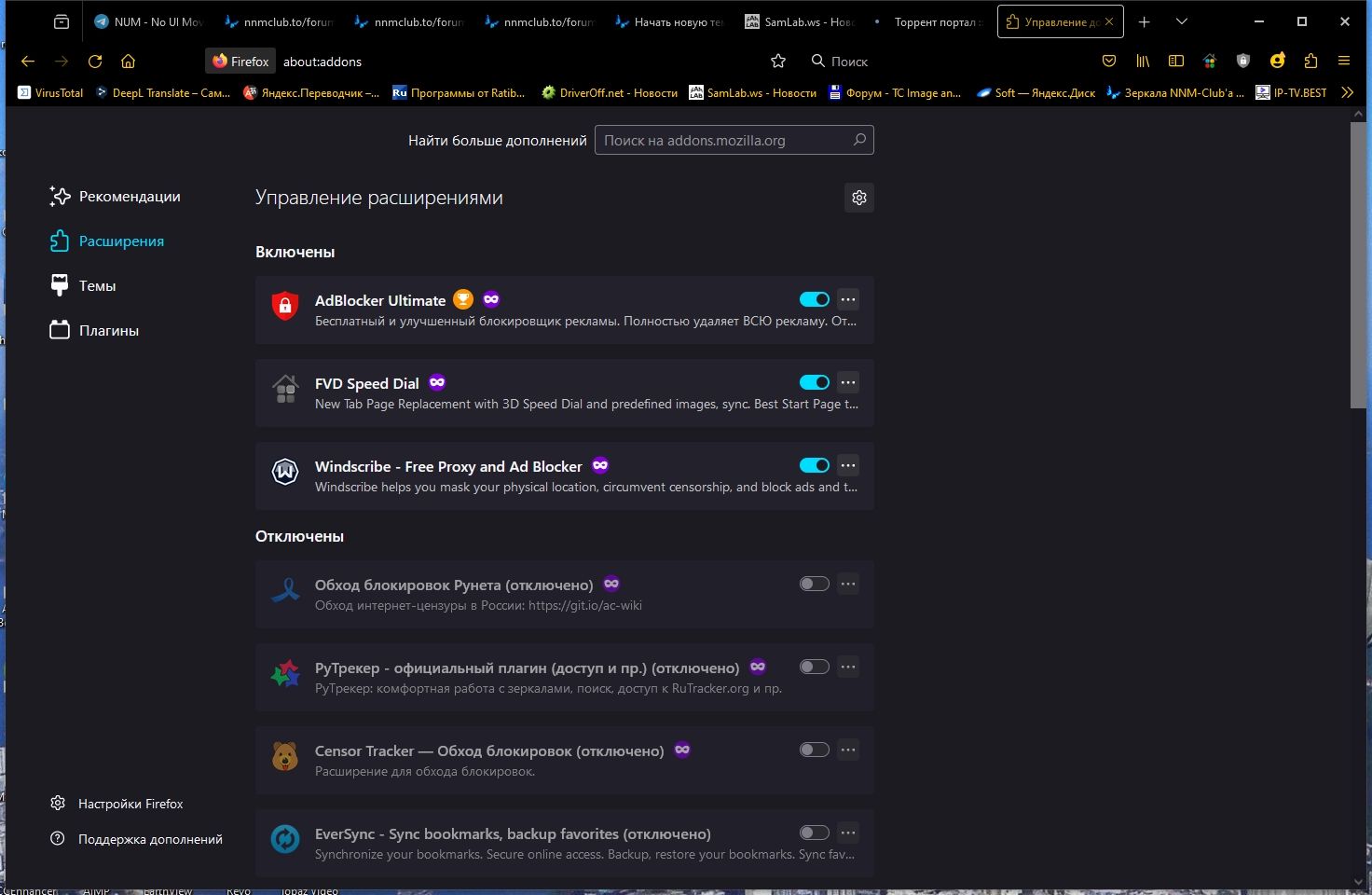Open the hamburger menu icon
The image size is (1372, 895).
(1343, 61)
